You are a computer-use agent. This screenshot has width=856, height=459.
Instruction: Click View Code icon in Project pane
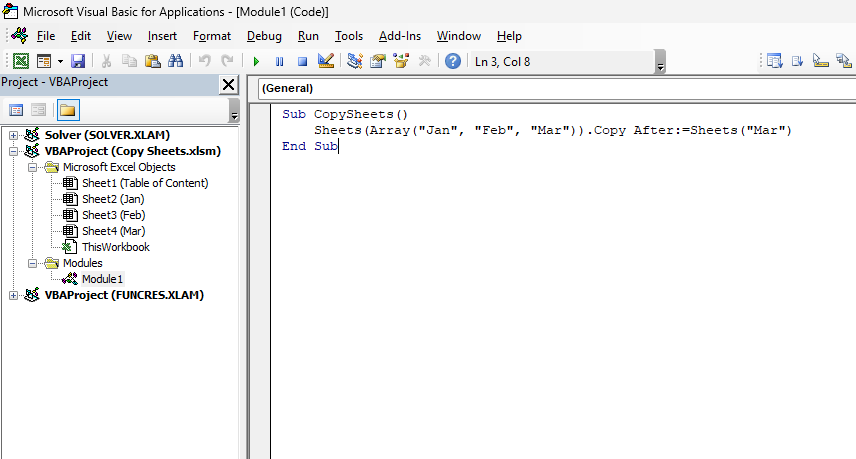click(x=16, y=110)
